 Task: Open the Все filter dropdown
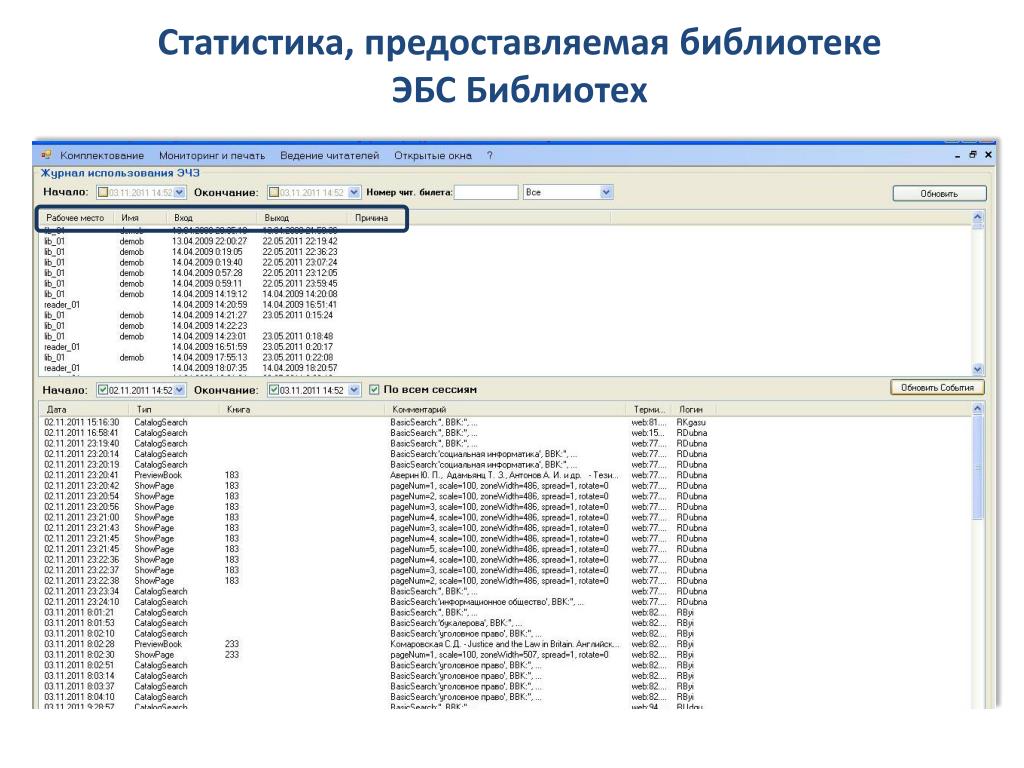click(606, 193)
